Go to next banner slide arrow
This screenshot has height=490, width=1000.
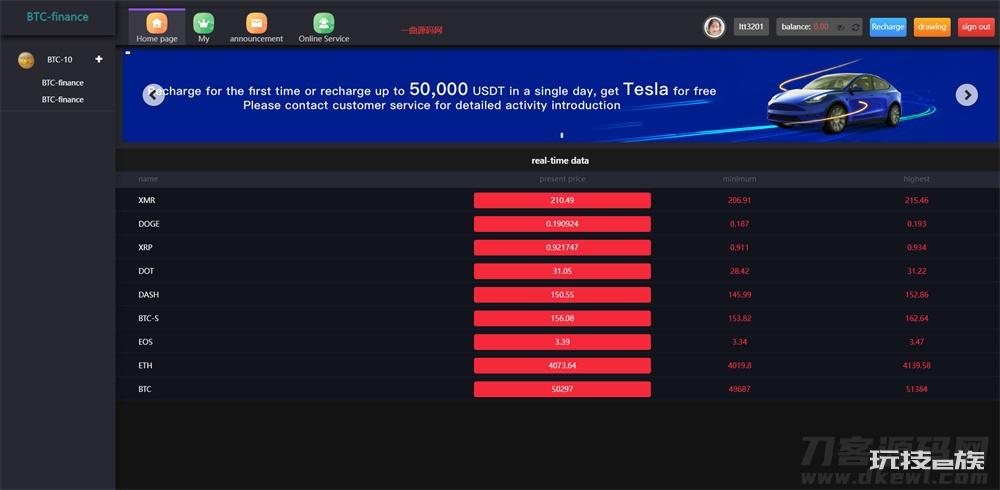967,95
